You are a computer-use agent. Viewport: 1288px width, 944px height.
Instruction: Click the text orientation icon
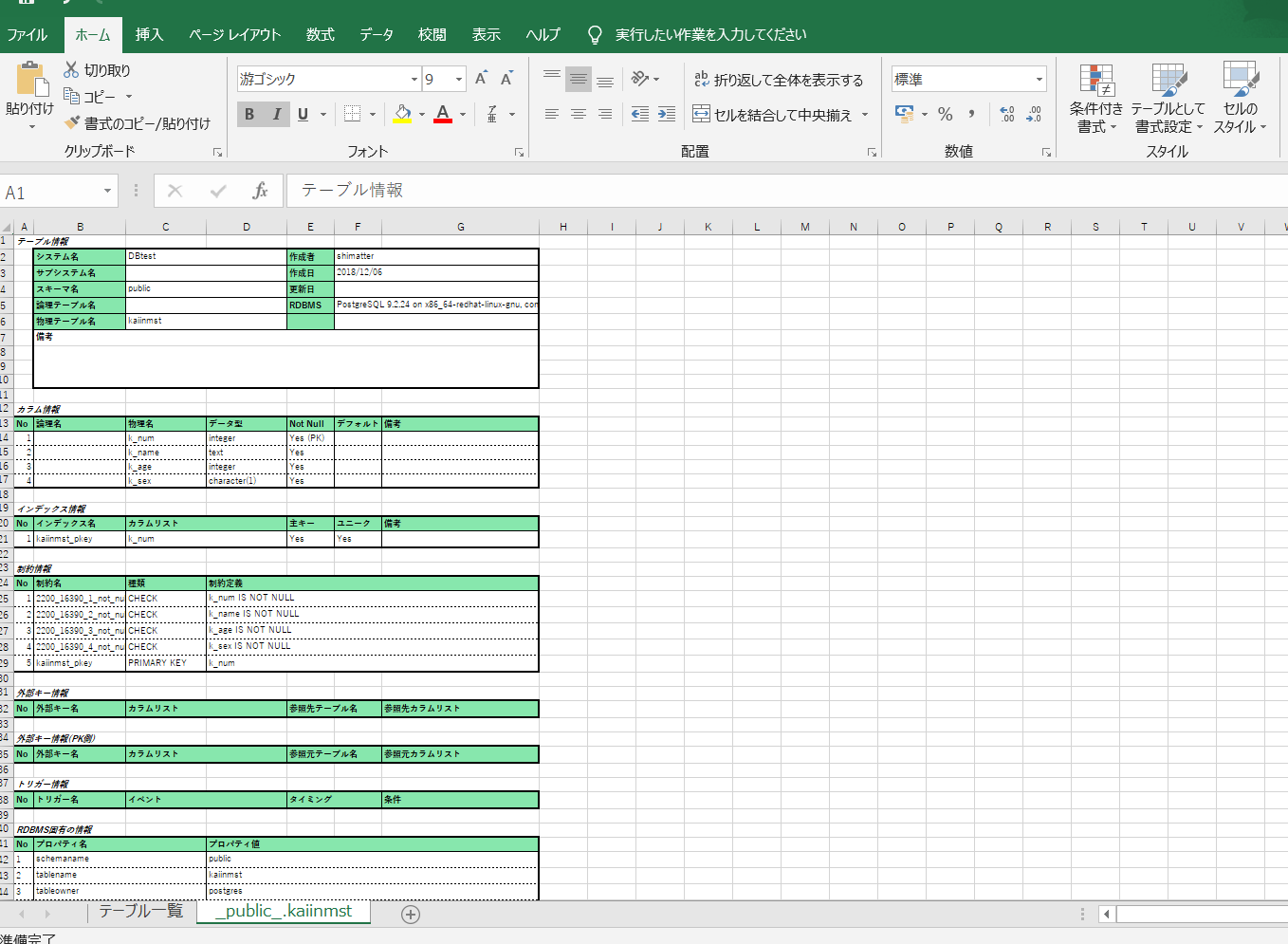(641, 79)
